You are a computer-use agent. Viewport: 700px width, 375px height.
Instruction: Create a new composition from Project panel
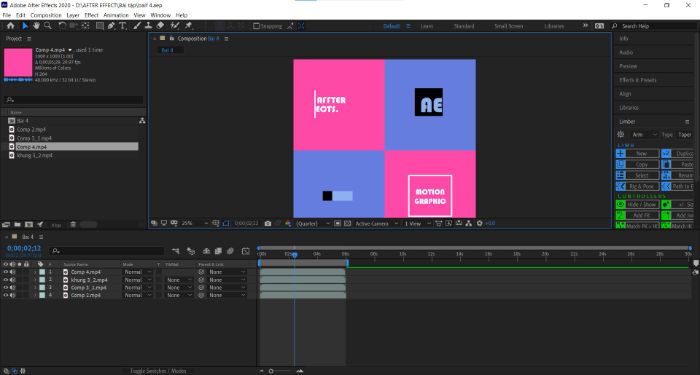(29, 225)
